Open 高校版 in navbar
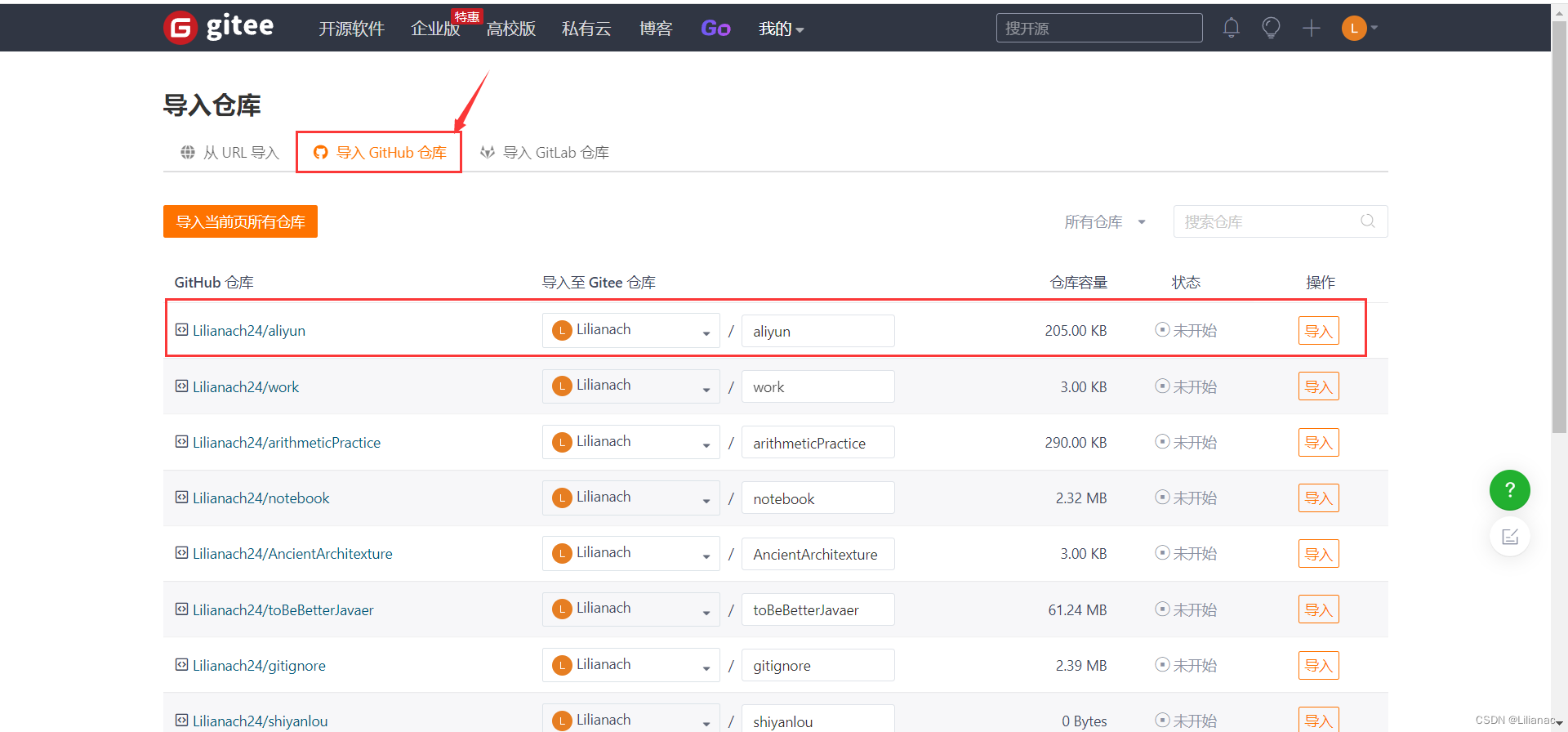The width and height of the screenshot is (1568, 732). [511, 29]
